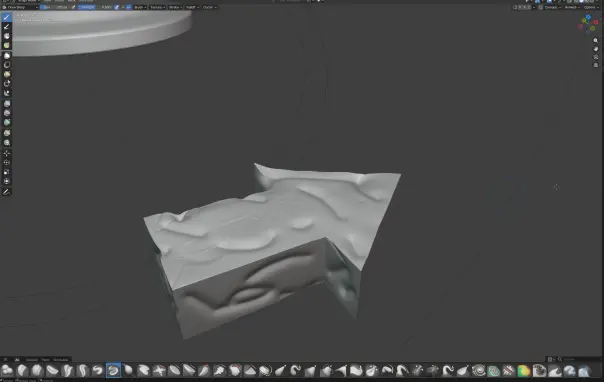Screen dimensions: 604x382
Task: Select the Scale tool in left toolbar
Action: [x=7, y=172]
